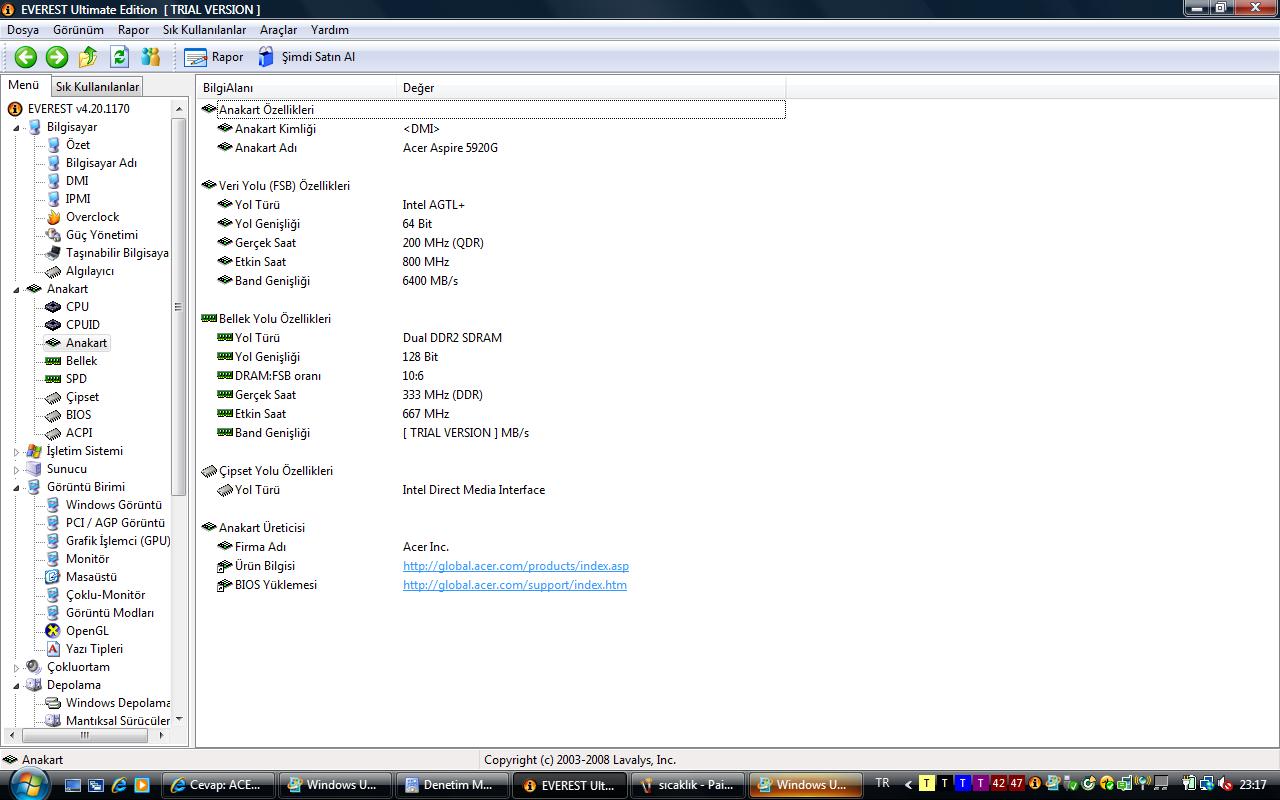Open the Sık Kullanılanlar menu bar item

(x=204, y=30)
